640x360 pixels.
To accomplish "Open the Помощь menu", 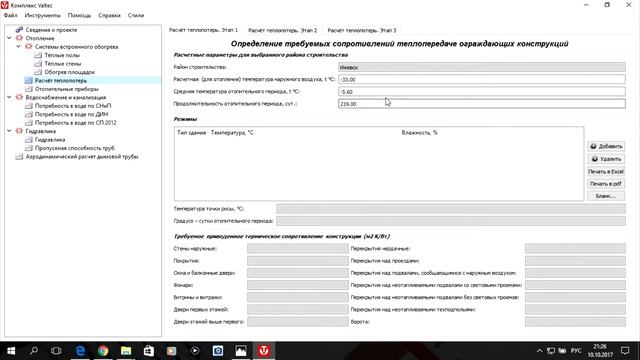I will (79, 15).
